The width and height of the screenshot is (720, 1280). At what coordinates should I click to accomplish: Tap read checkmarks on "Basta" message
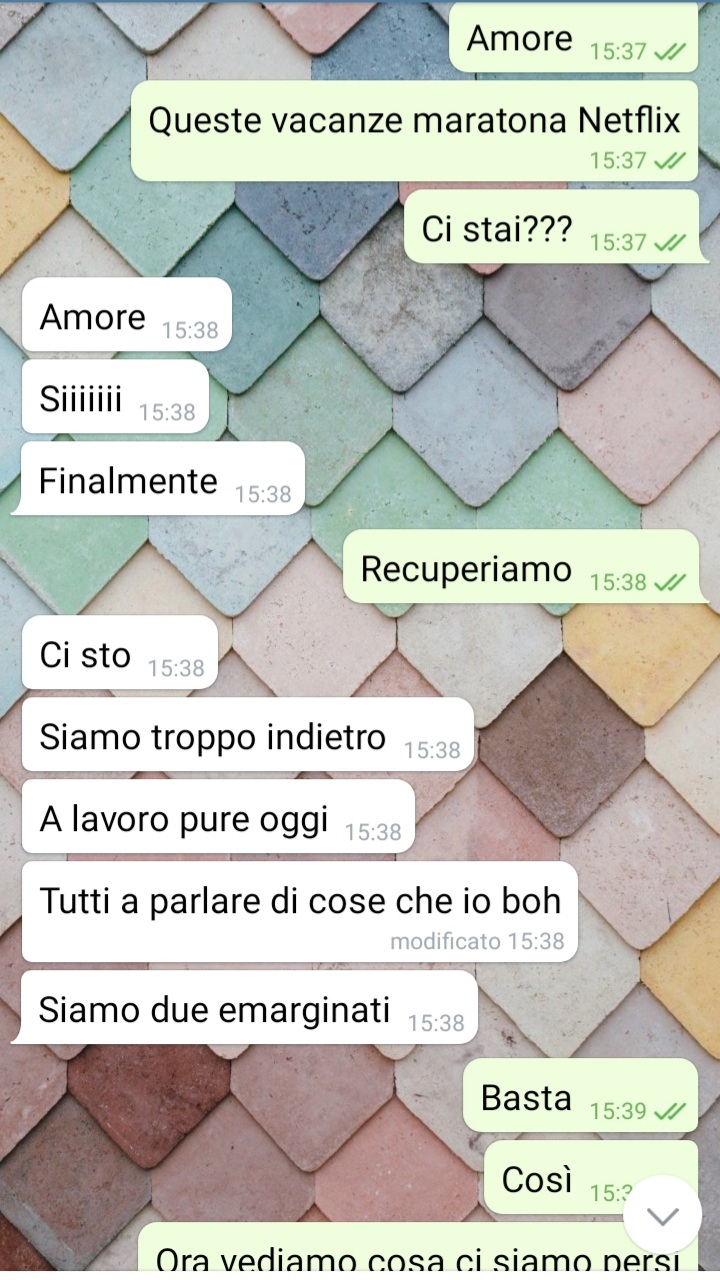coord(669,1110)
